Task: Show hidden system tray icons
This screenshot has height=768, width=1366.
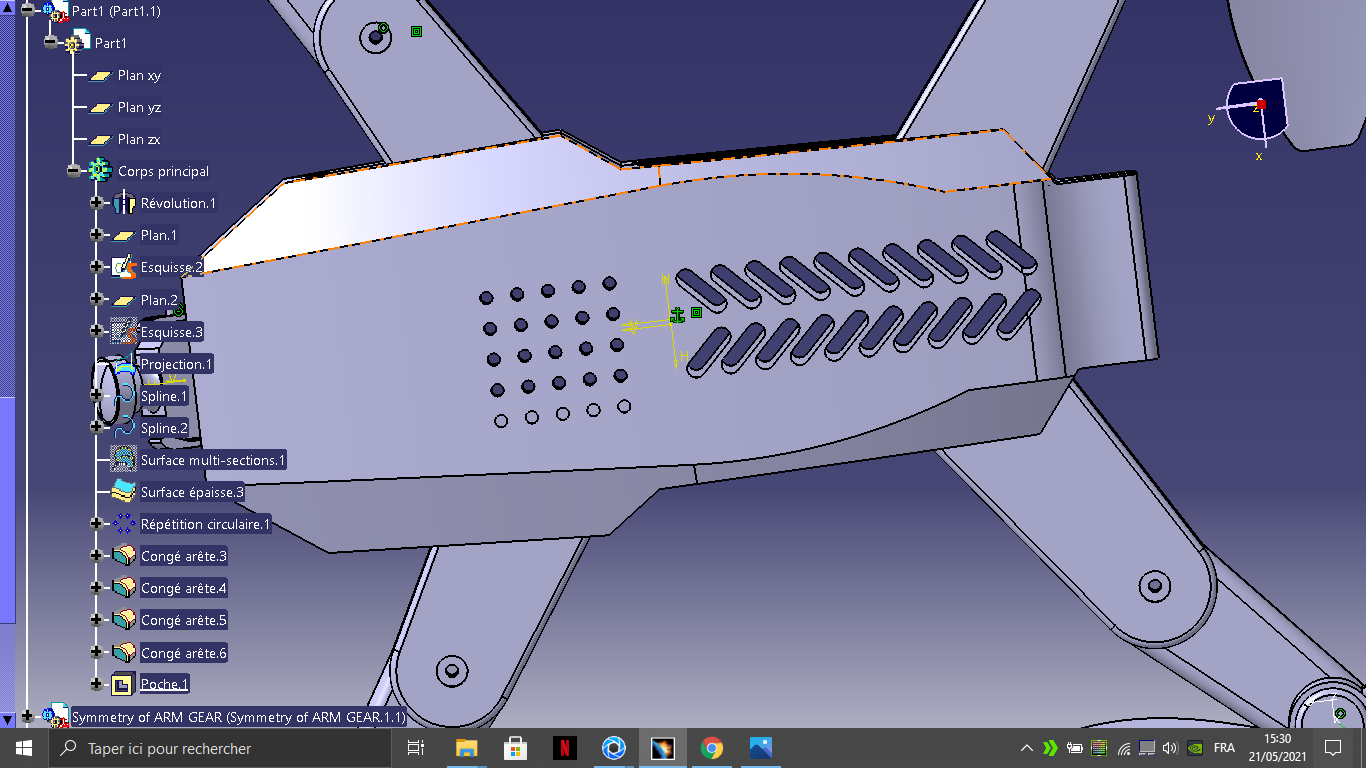Action: [1027, 748]
